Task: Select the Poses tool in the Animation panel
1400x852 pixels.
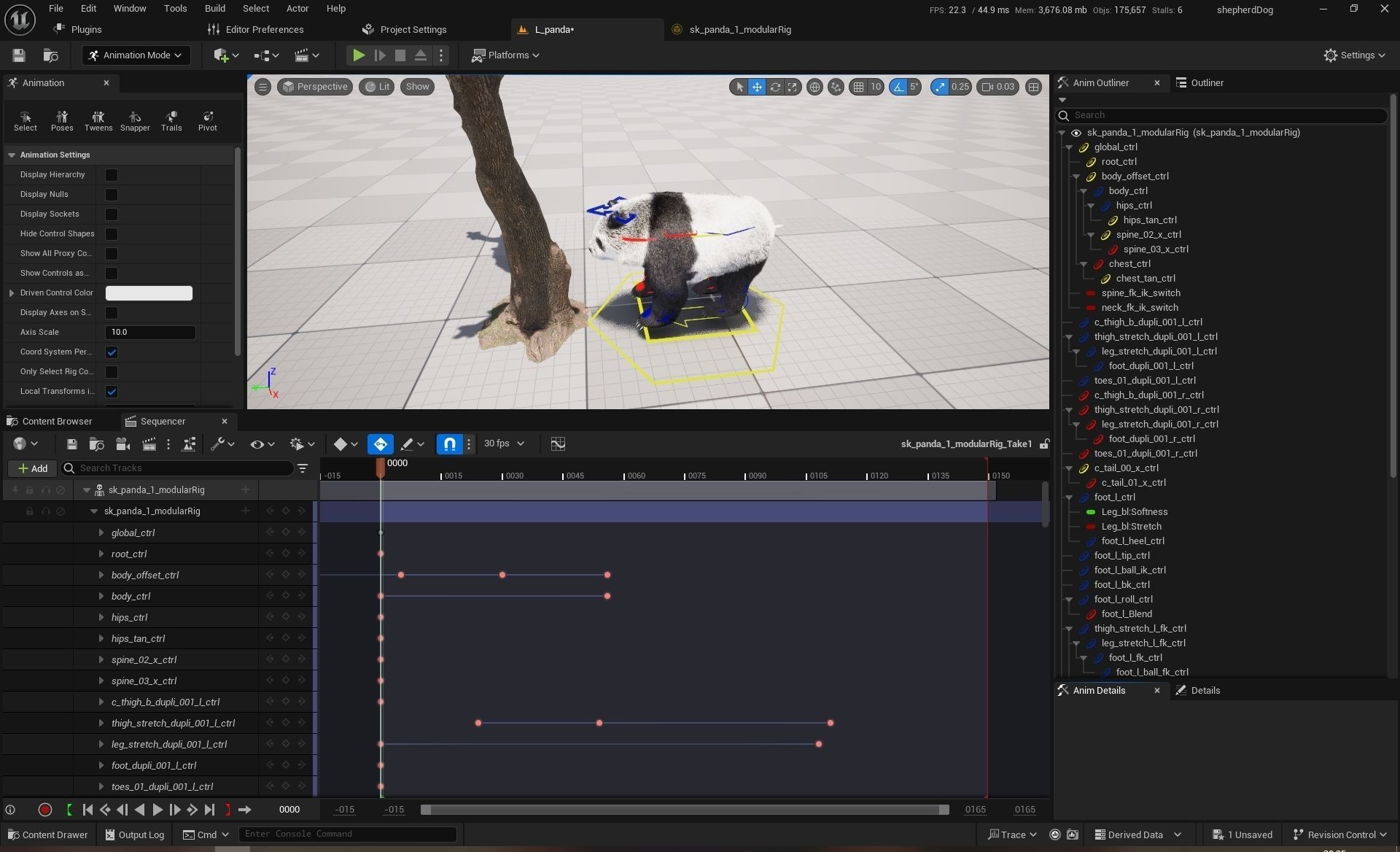Action: point(62,120)
